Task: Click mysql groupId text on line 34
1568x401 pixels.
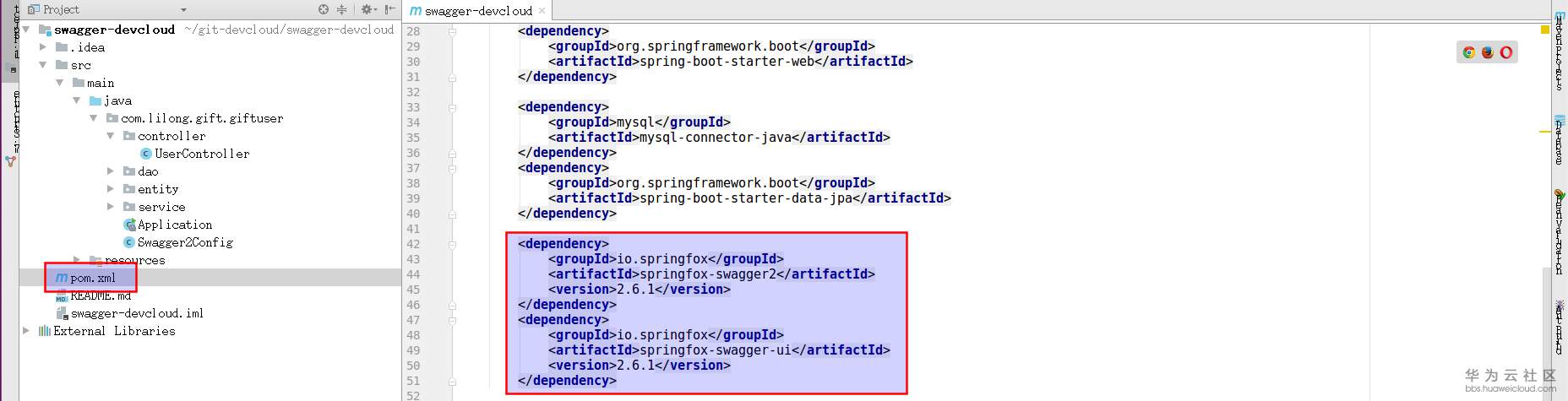Action: [635, 122]
